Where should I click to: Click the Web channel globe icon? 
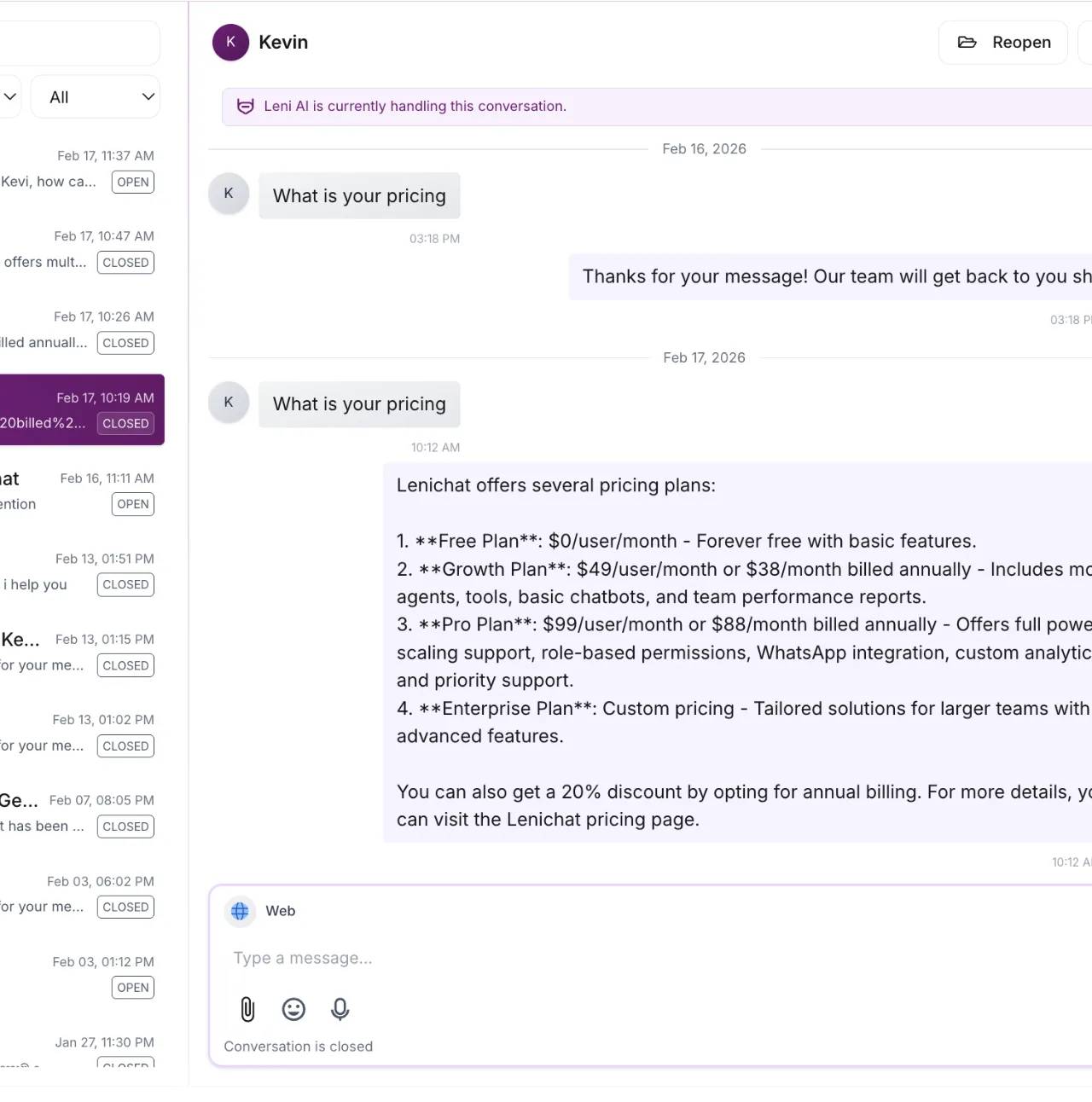click(x=240, y=911)
